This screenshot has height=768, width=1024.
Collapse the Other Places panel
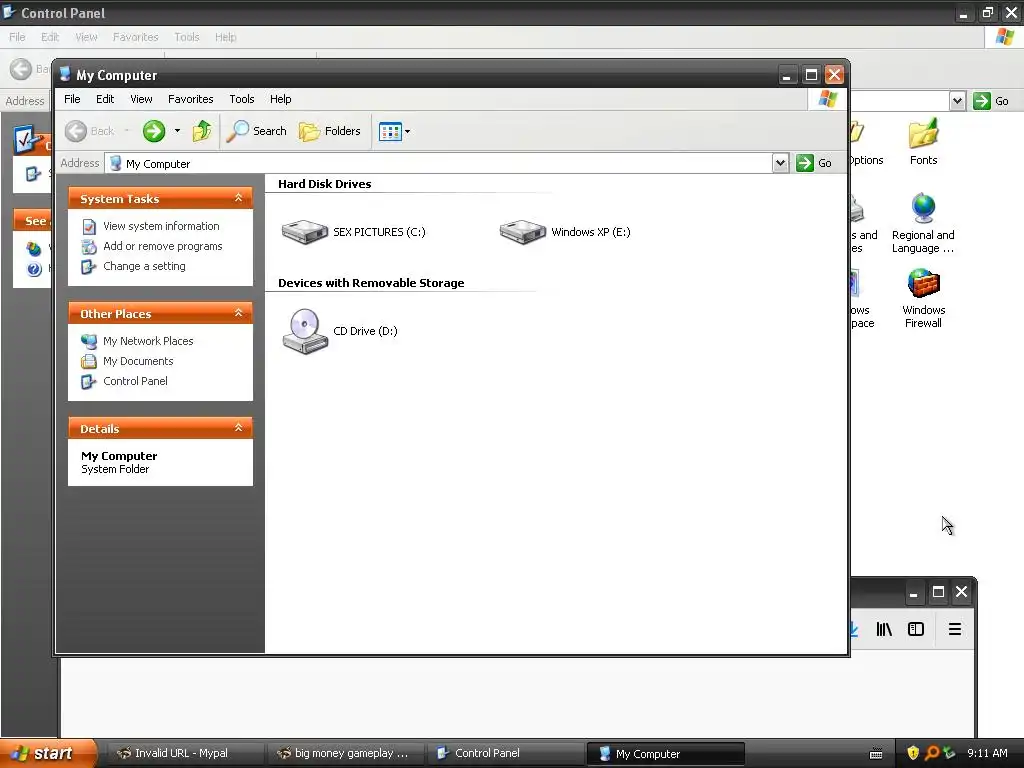(238, 313)
